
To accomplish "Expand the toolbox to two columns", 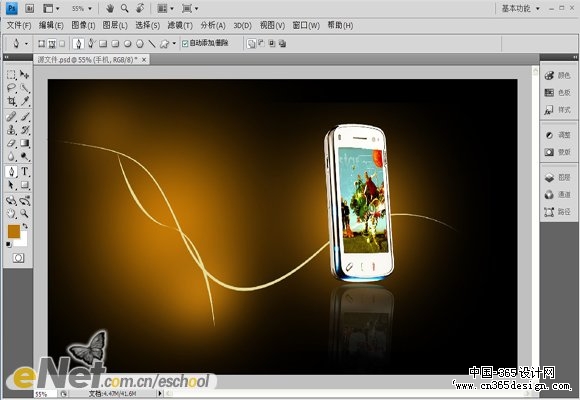I will (6, 57).
